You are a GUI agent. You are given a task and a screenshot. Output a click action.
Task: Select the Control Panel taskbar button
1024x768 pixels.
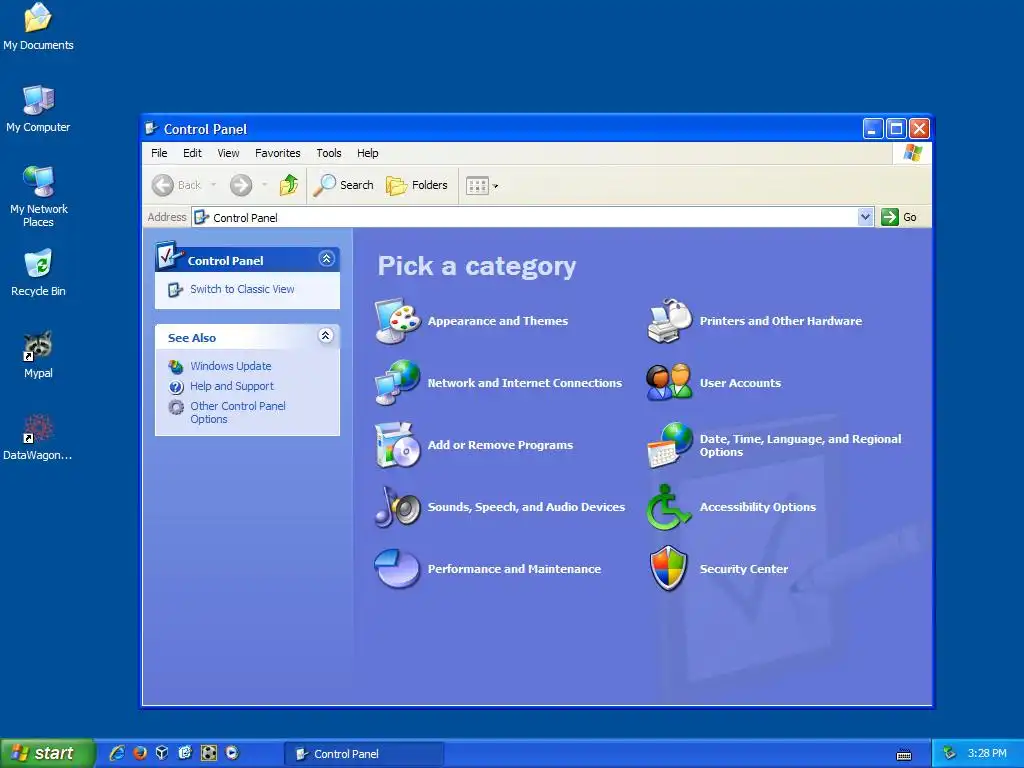(364, 754)
